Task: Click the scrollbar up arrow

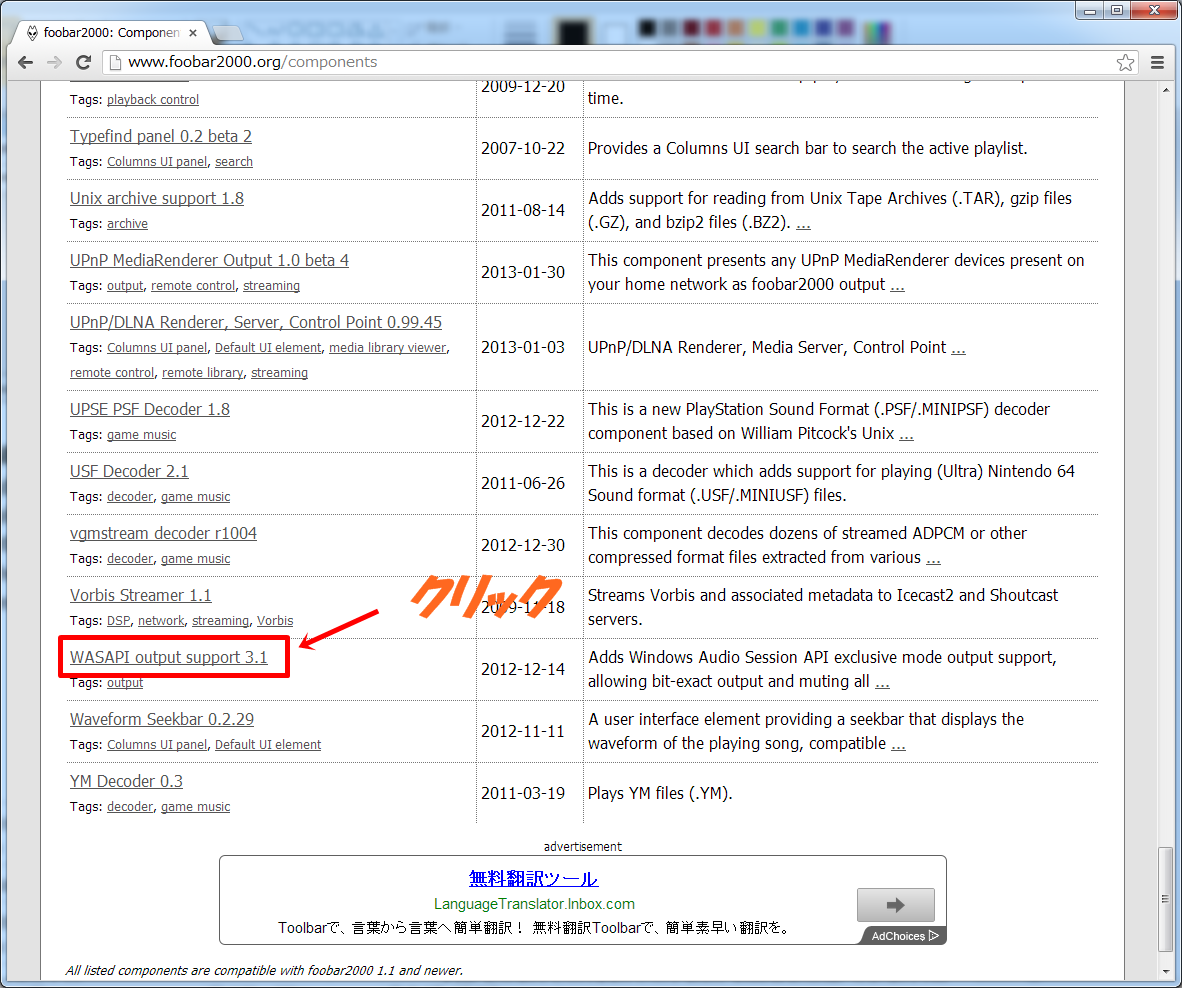Action: point(1166,90)
